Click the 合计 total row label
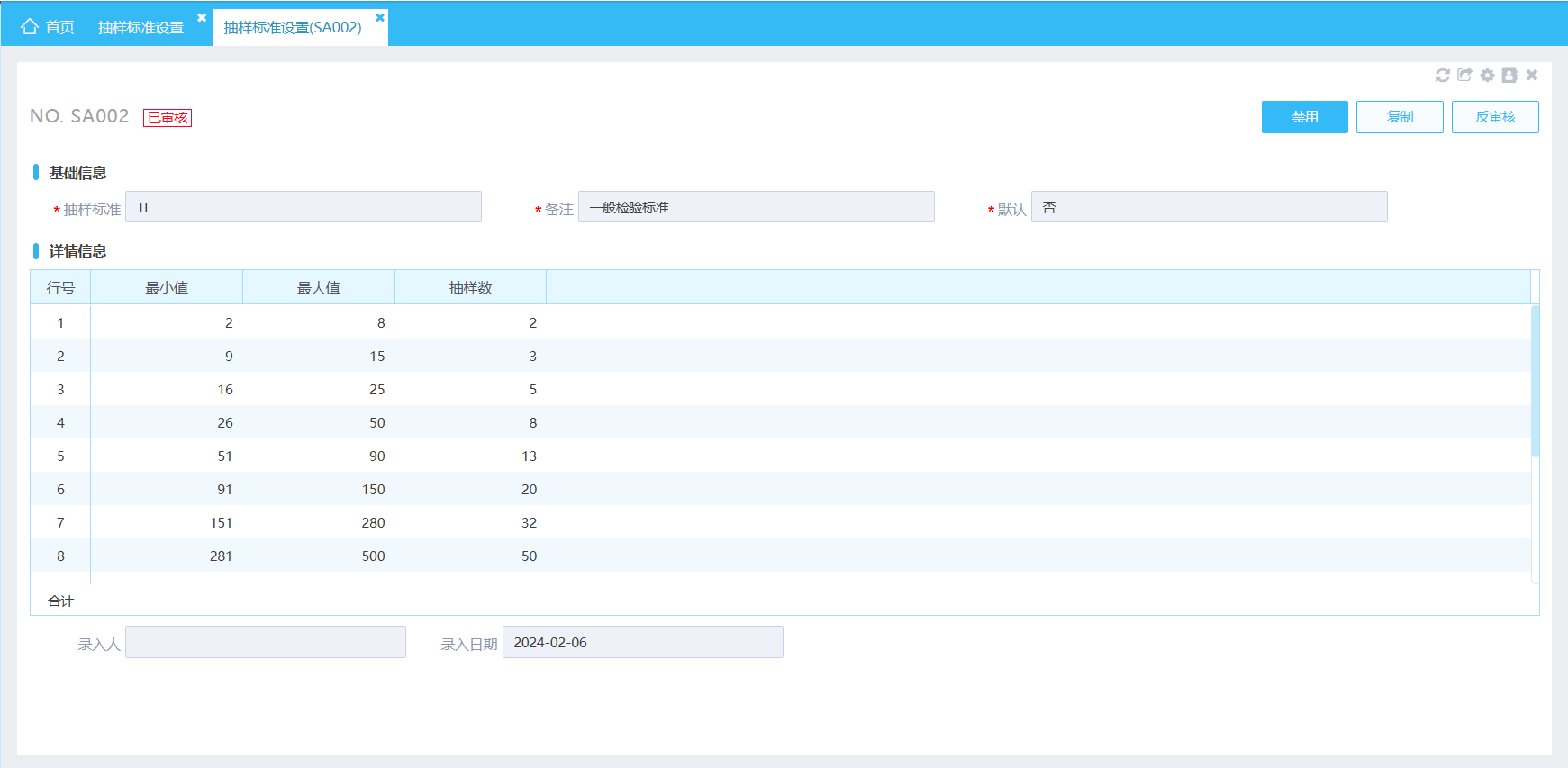 point(60,601)
